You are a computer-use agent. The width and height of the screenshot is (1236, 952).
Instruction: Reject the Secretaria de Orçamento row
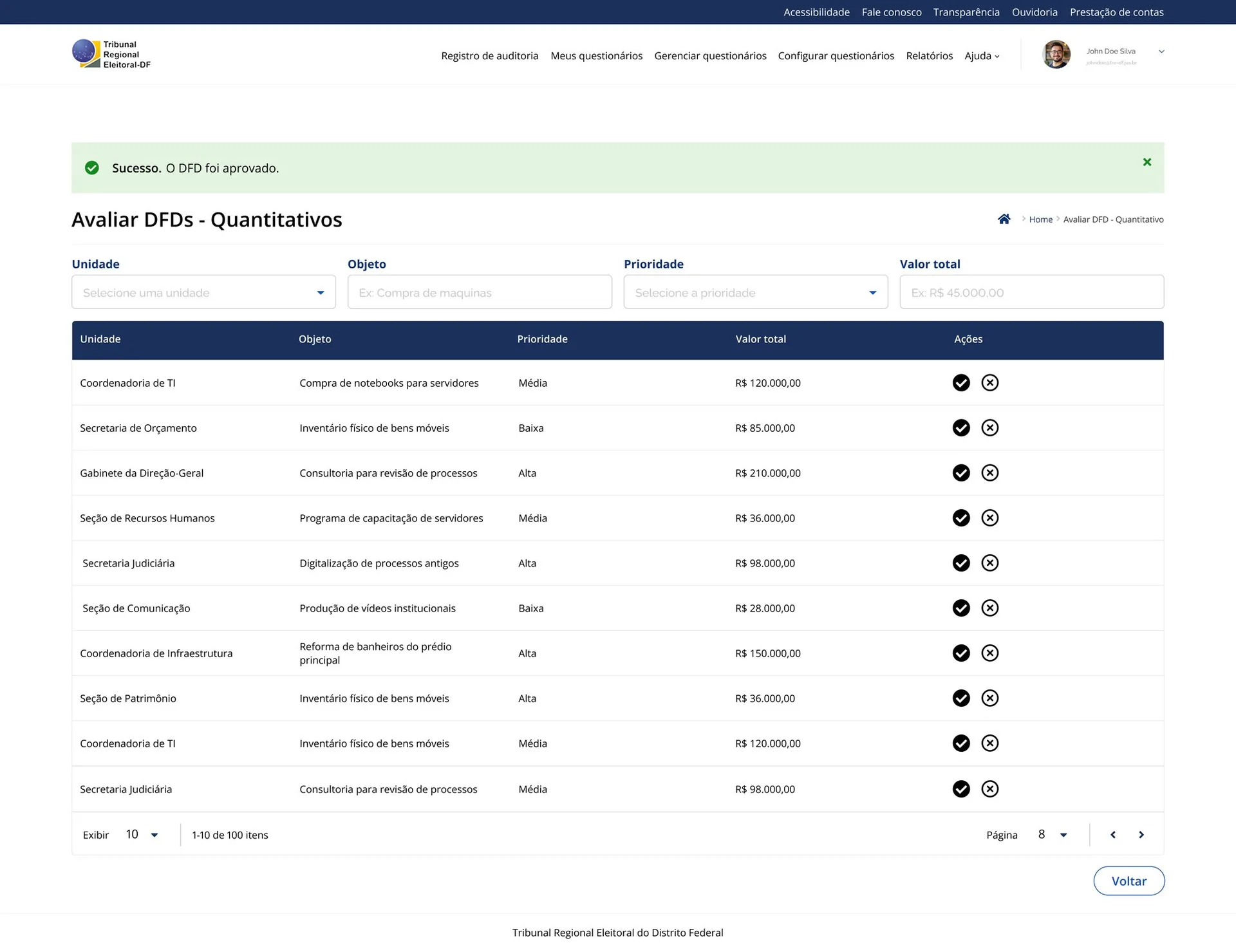990,428
